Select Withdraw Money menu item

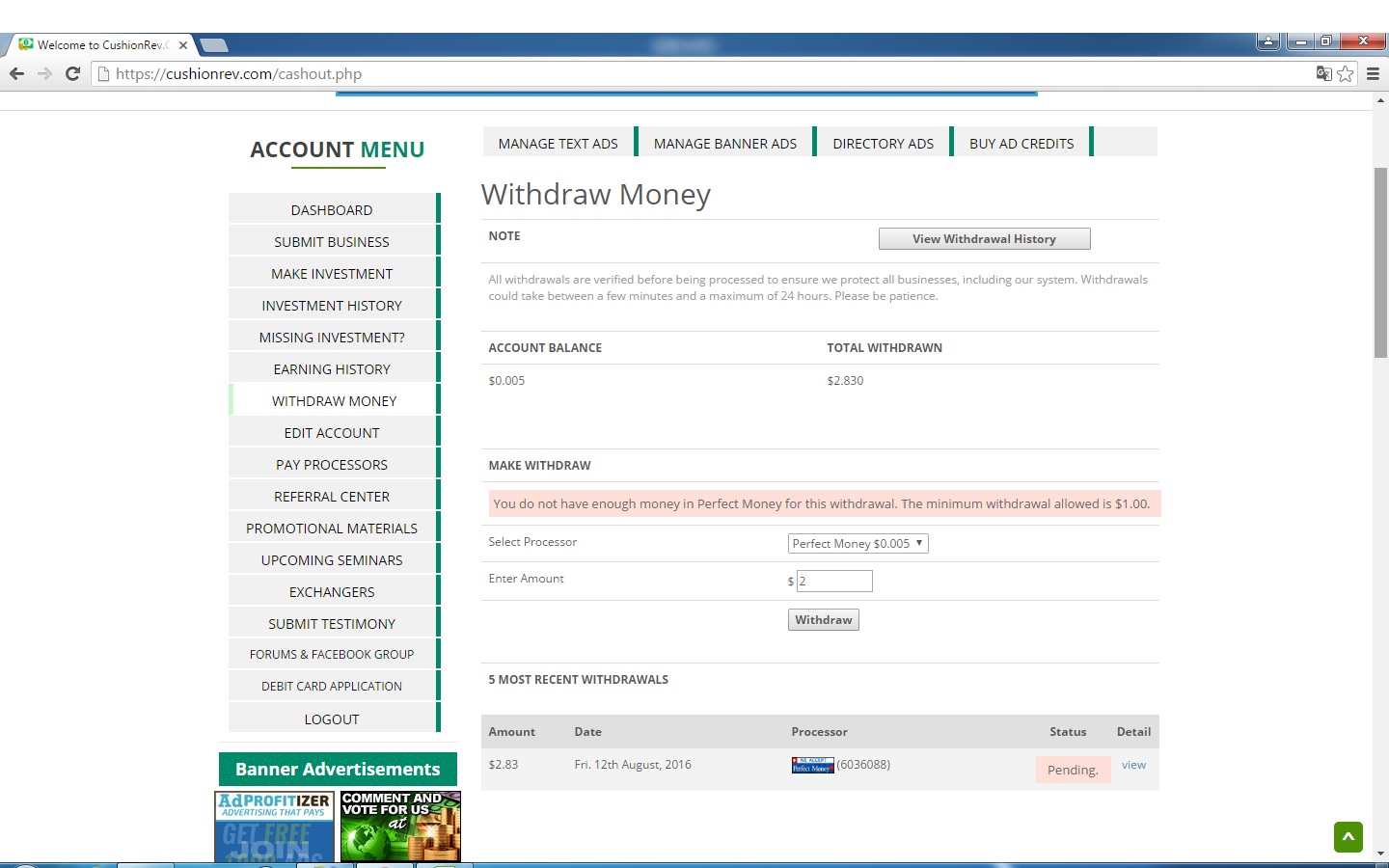[334, 401]
